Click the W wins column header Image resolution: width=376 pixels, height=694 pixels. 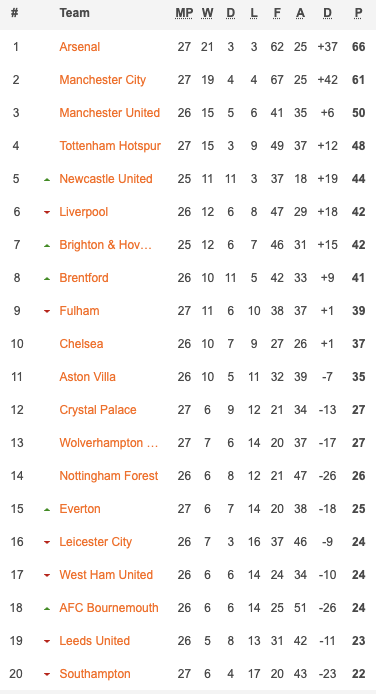click(207, 13)
